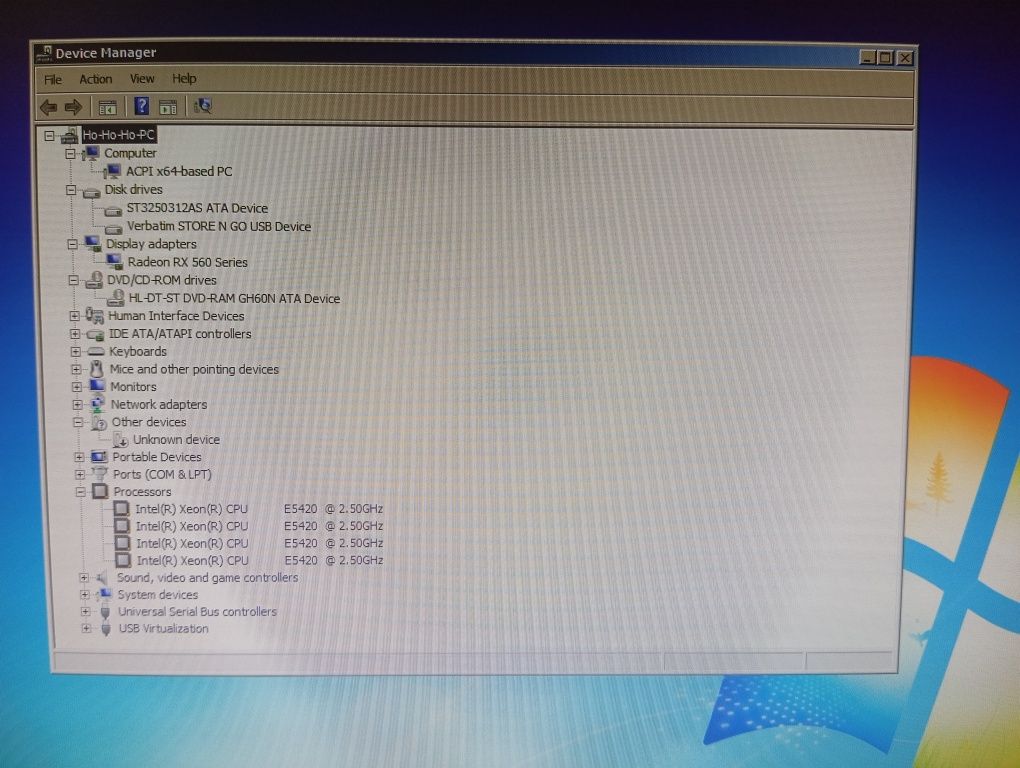The width and height of the screenshot is (1020, 768).
Task: Select the Network adapters category icon
Action: [x=98, y=404]
